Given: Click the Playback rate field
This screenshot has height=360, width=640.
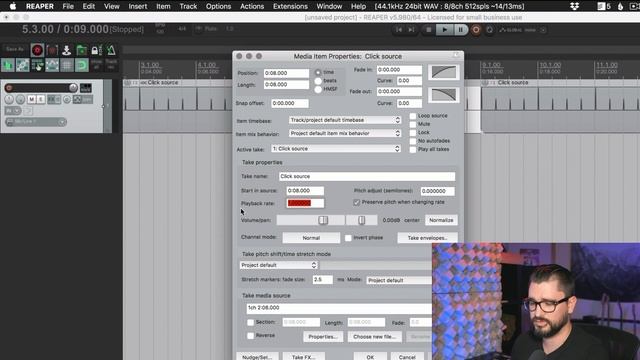Looking at the screenshot, I should pyautogui.click(x=305, y=203).
